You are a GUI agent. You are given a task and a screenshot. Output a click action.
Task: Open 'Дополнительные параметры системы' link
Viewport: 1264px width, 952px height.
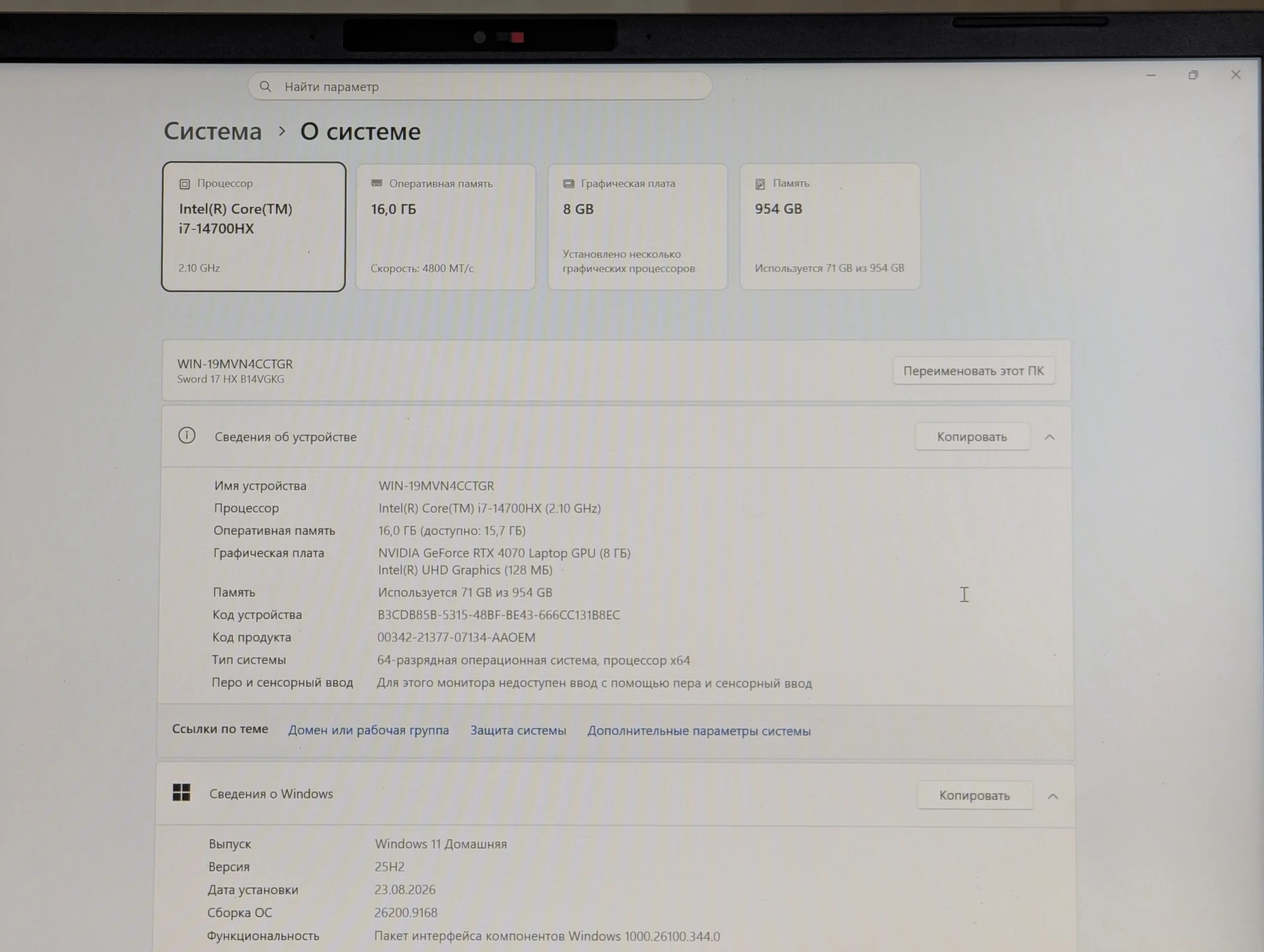click(x=699, y=731)
